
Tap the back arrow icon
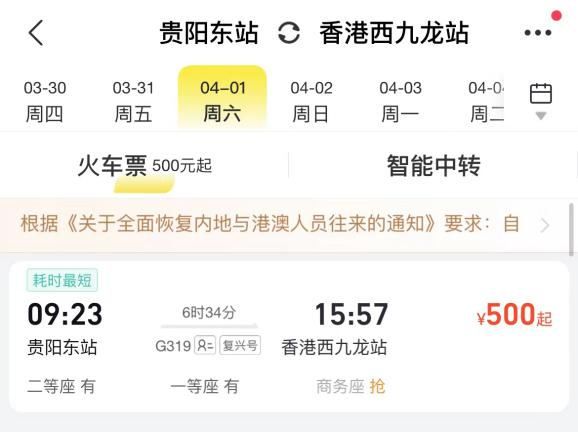pos(36,33)
